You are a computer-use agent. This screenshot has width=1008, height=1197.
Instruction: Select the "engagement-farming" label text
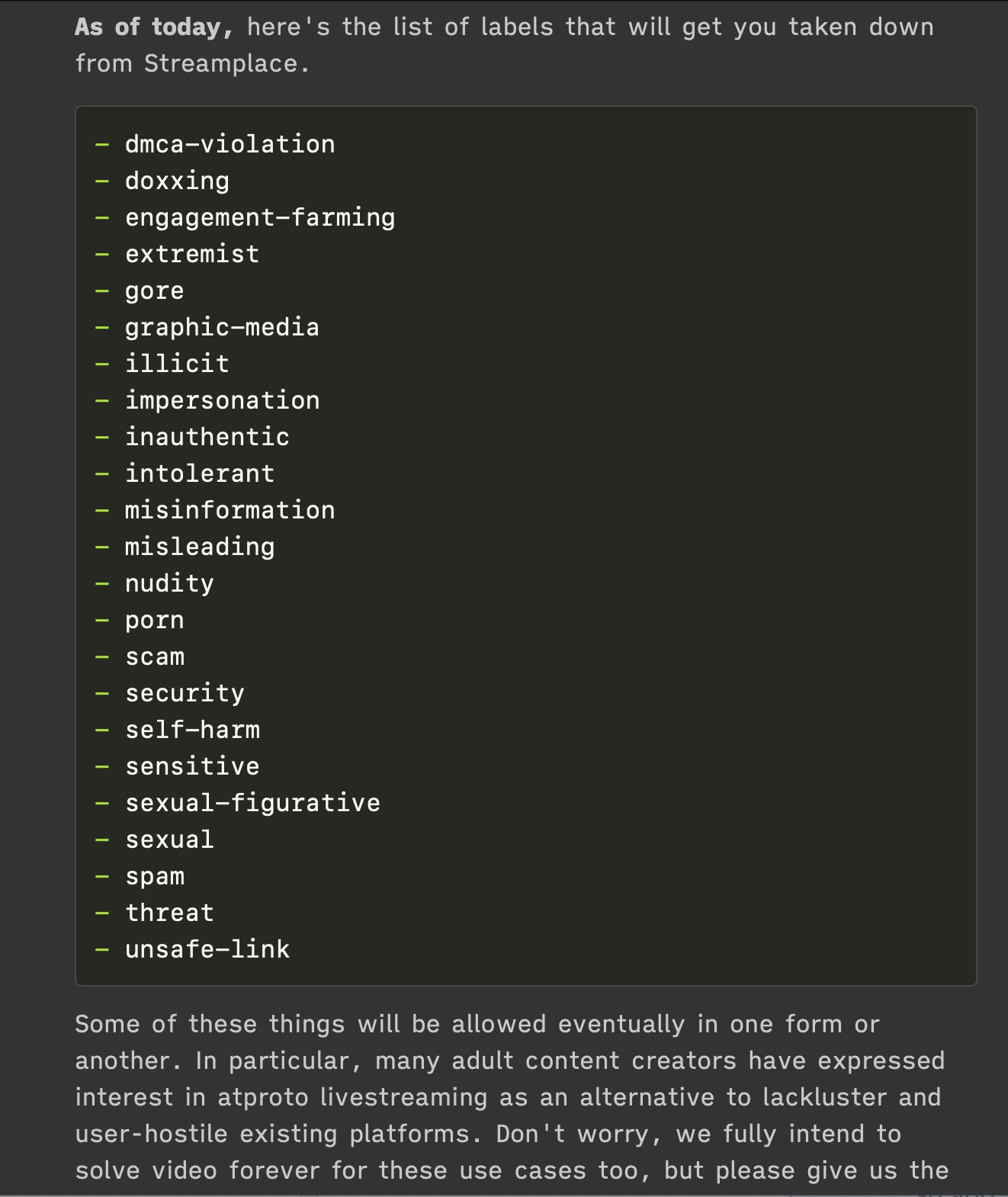[260, 217]
